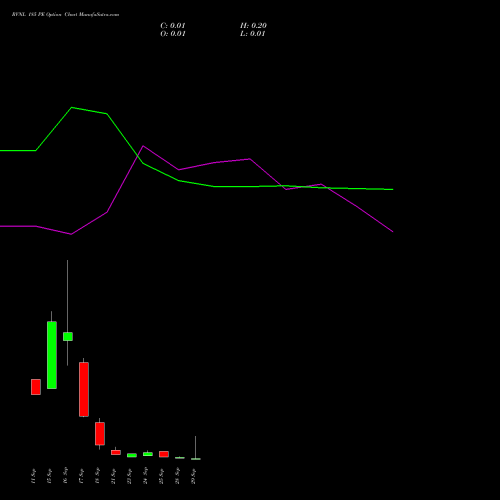The width and height of the screenshot is (500, 500).
Task: Click the '25 Sep' date axis label
Action: [161, 476]
